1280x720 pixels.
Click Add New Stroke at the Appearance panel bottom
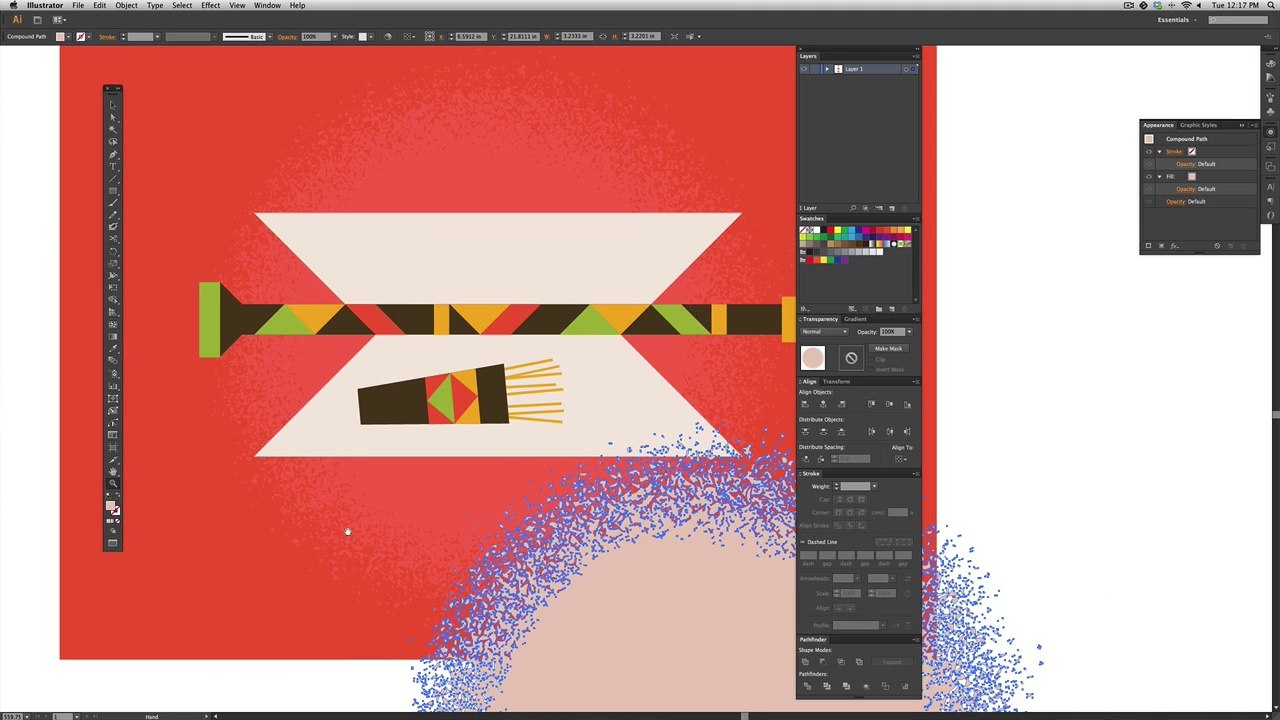click(1149, 246)
